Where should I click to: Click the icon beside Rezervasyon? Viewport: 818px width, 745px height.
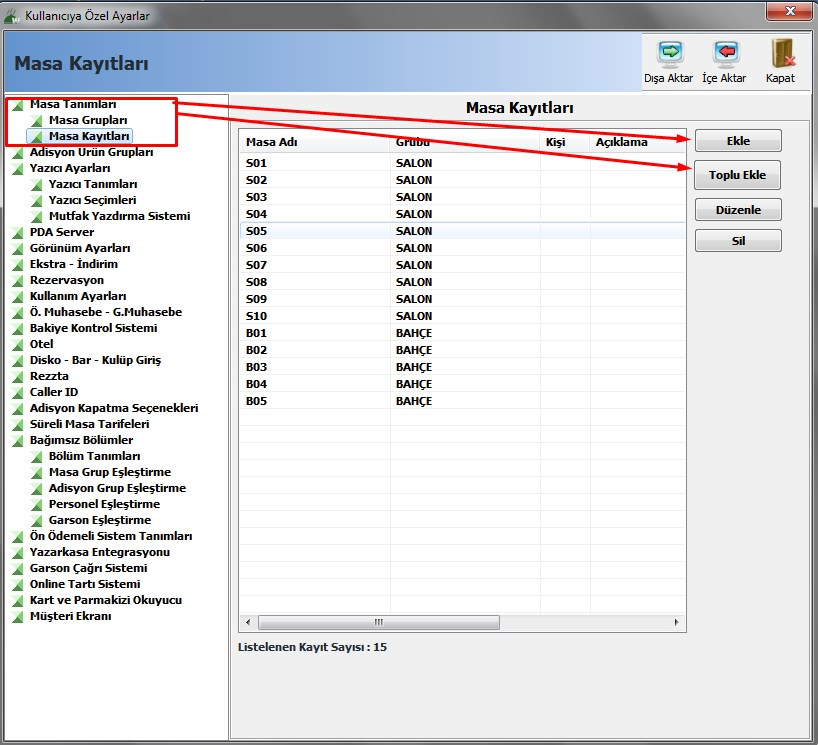(x=18, y=281)
